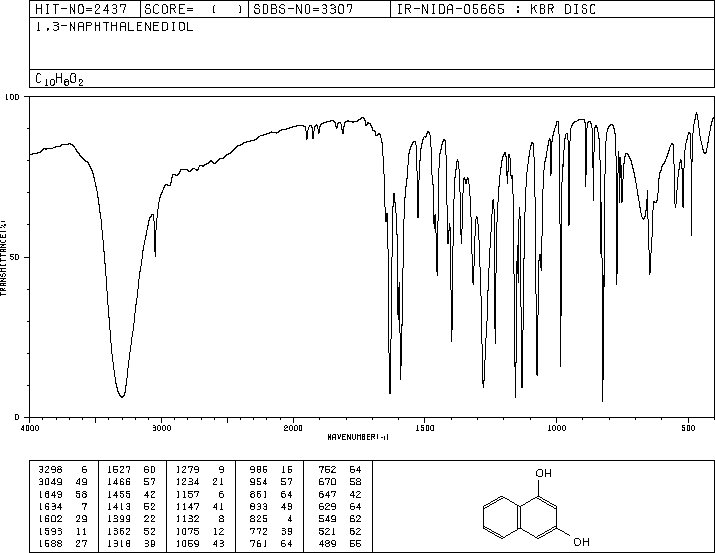715x553 pixels.
Task: Click the 954 peak table entry
Action: click(x=259, y=482)
